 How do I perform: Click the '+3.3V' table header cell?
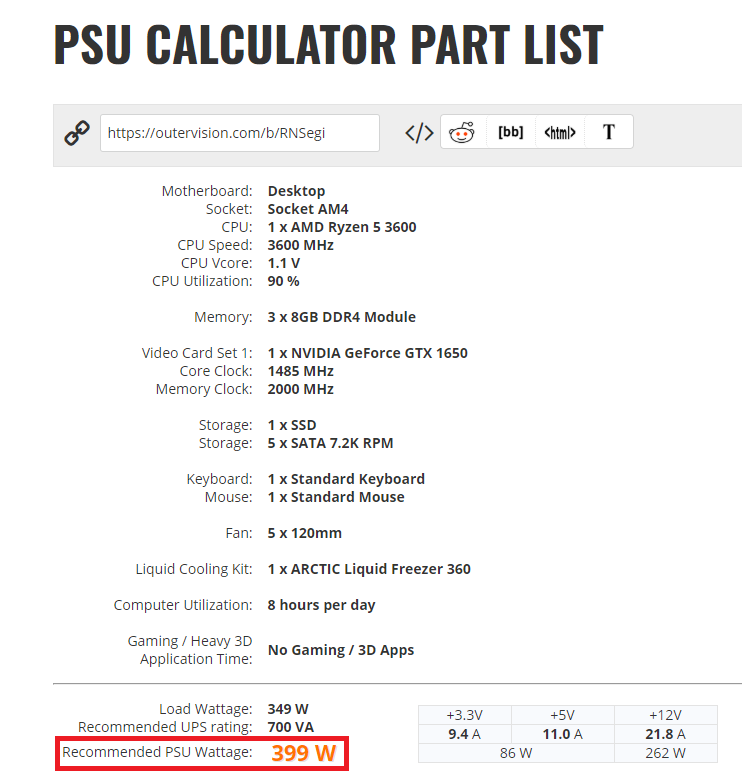465,715
